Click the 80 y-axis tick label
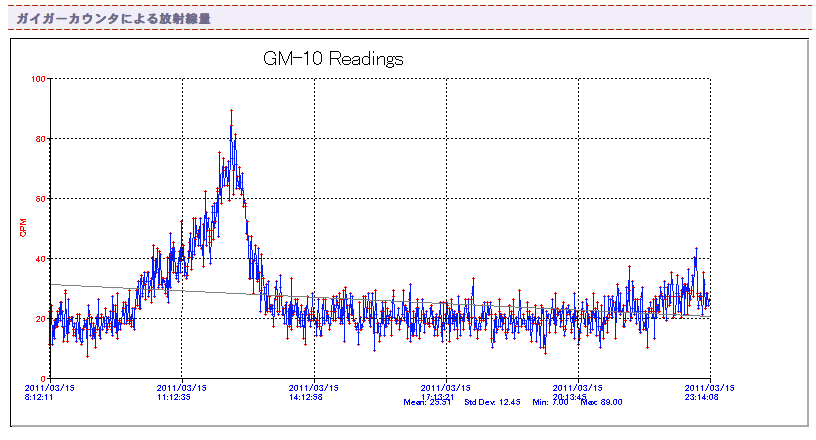This screenshot has width=816, height=440. (40, 139)
